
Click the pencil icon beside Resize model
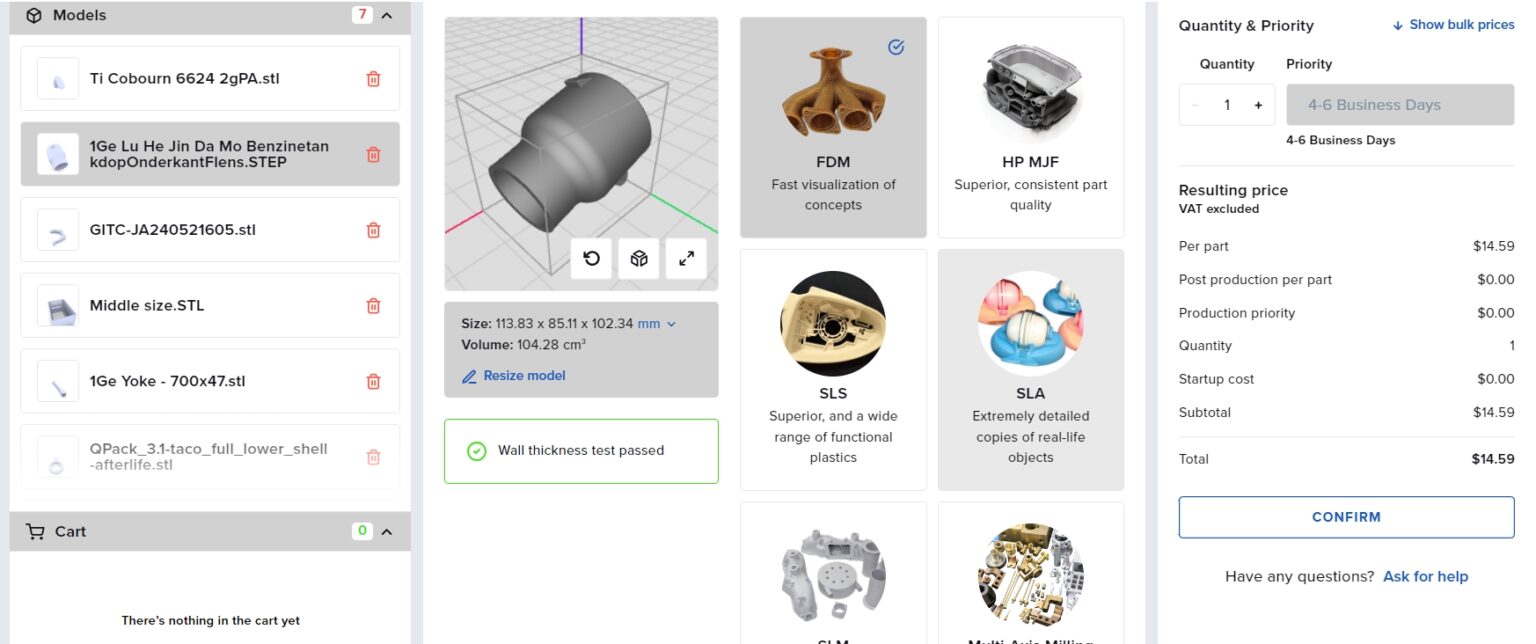pos(469,377)
